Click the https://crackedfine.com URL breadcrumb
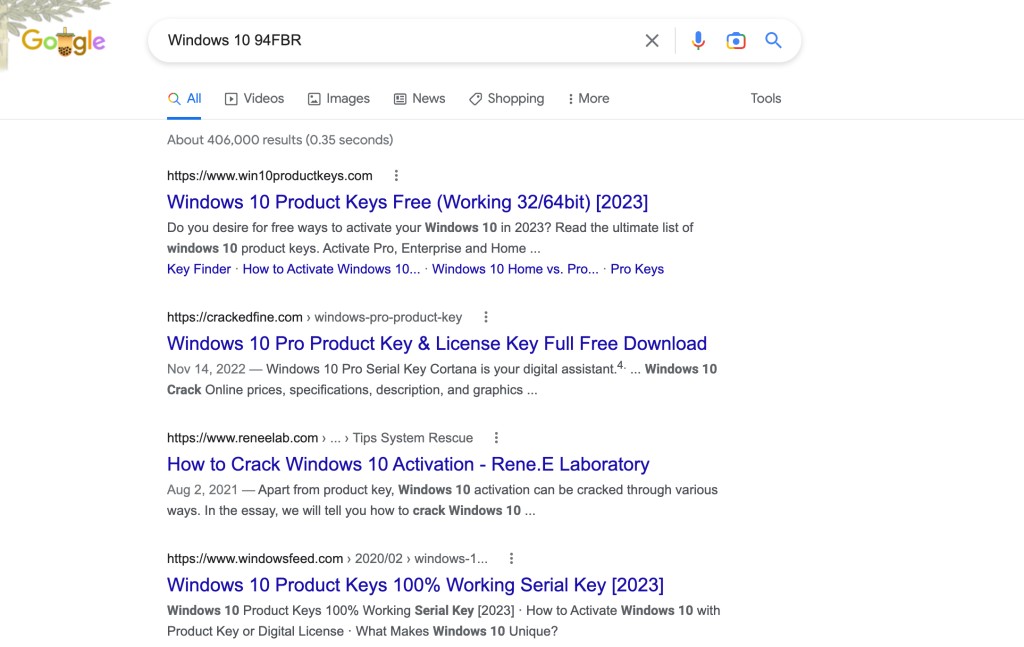This screenshot has width=1024, height=647. pos(314,317)
